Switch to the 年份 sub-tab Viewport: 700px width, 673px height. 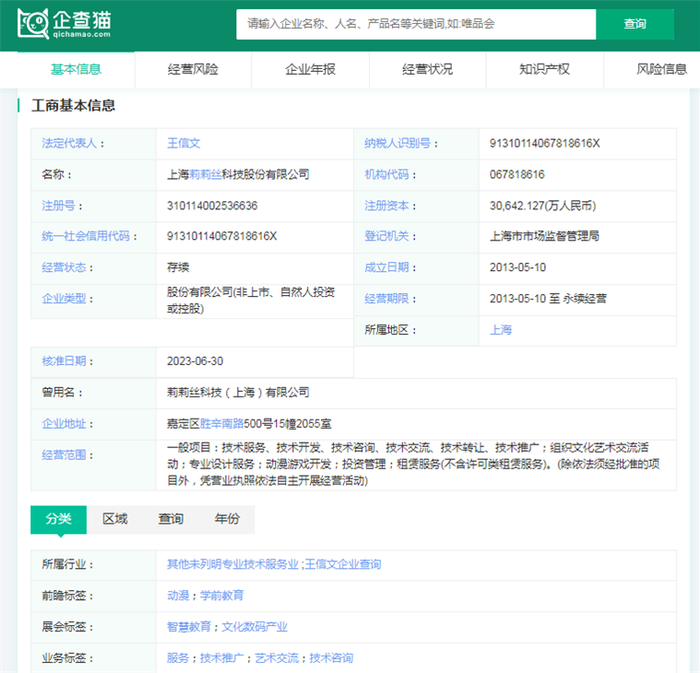tap(227, 519)
